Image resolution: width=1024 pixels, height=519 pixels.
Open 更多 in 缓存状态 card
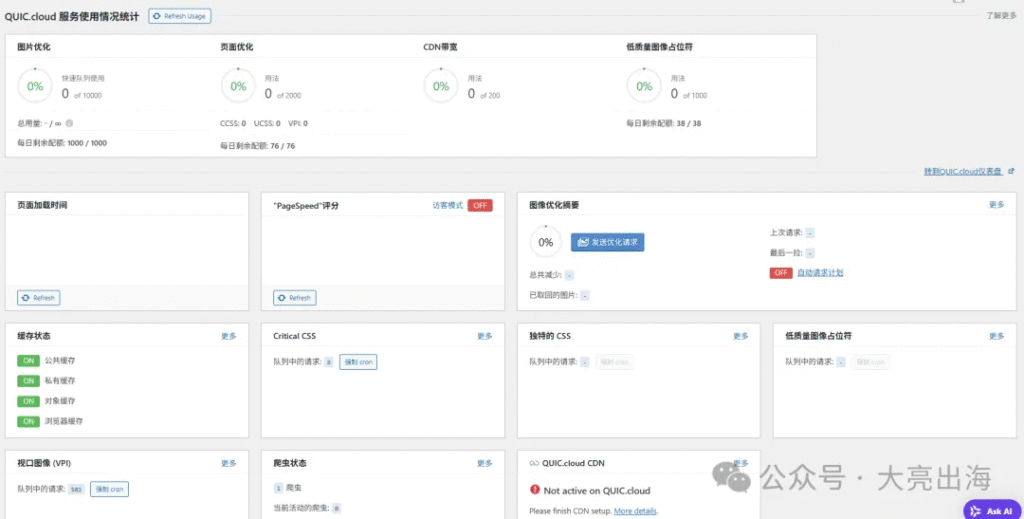pos(229,336)
